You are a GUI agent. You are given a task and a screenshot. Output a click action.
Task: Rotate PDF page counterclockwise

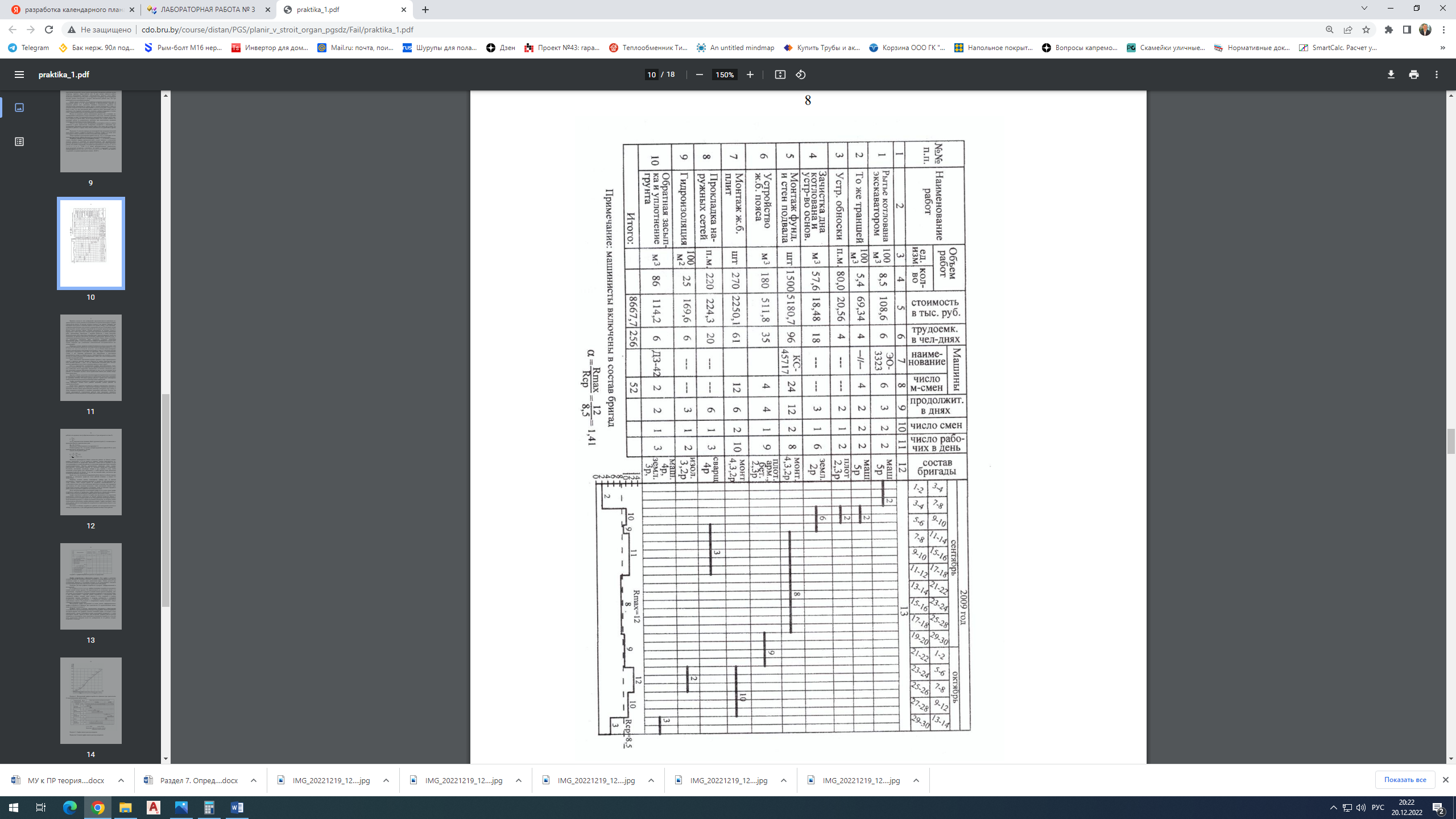click(801, 75)
